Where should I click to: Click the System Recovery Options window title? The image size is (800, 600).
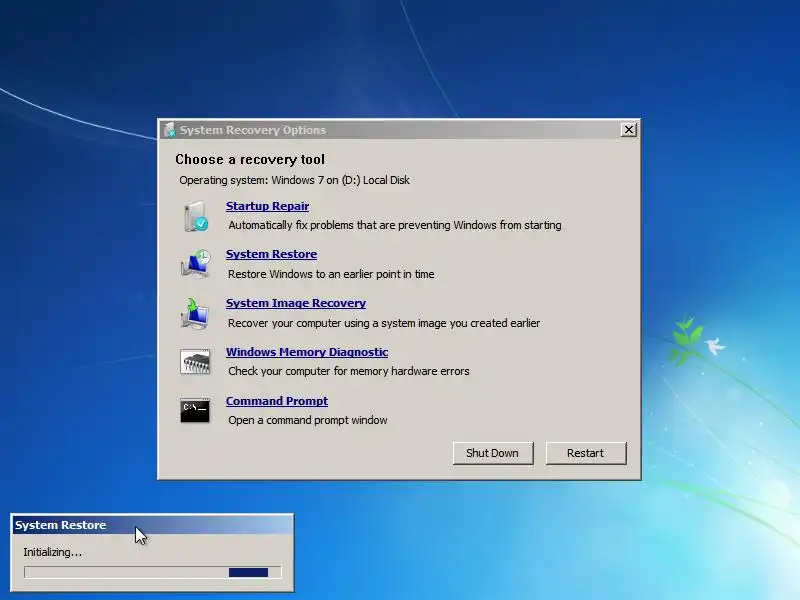253,130
